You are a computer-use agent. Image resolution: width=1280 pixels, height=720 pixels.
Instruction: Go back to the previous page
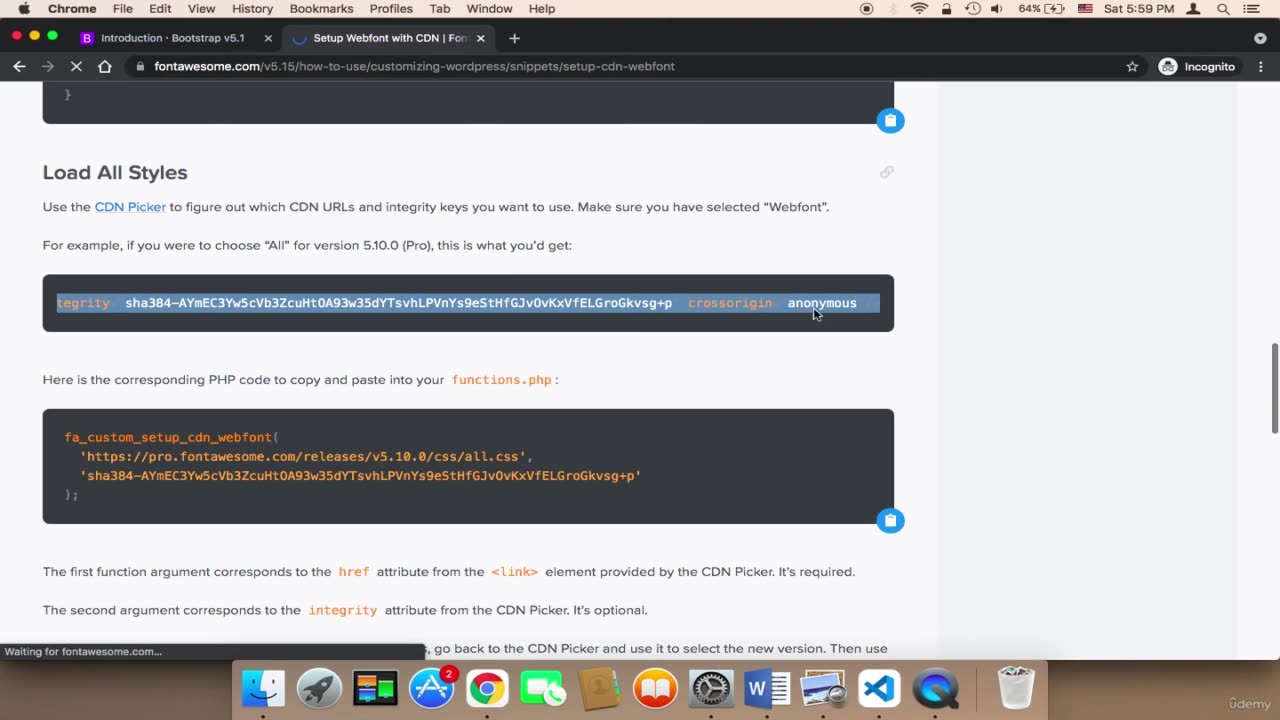pyautogui.click(x=19, y=66)
